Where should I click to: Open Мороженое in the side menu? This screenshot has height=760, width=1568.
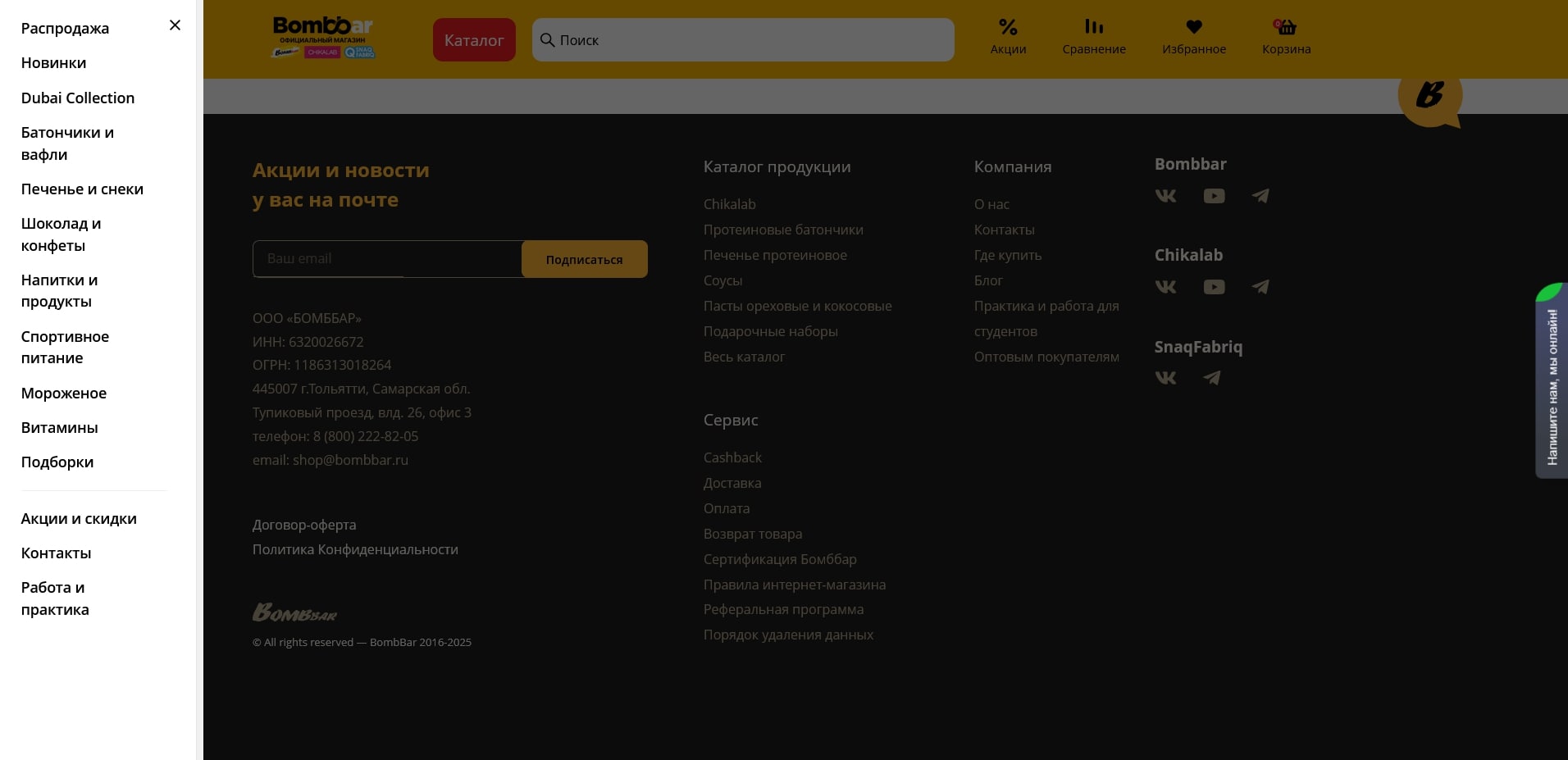[x=64, y=394]
